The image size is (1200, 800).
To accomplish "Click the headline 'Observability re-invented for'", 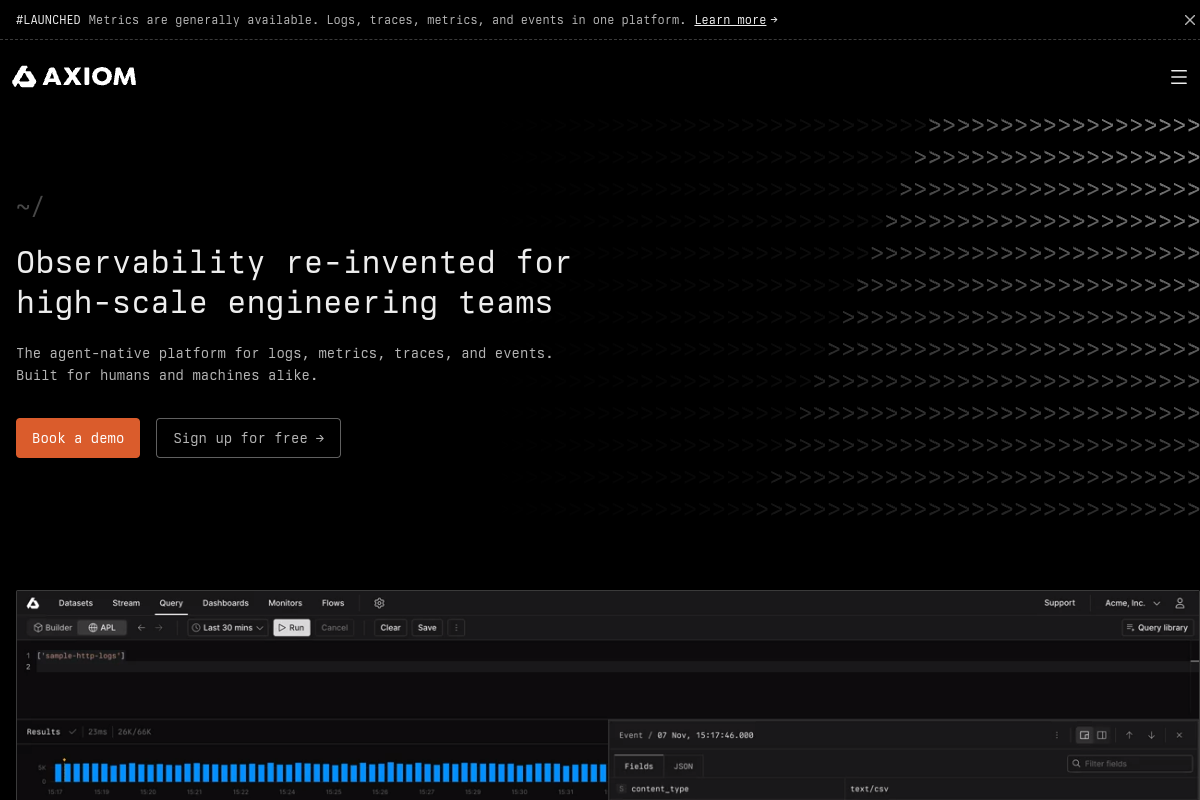I will 294,262.
